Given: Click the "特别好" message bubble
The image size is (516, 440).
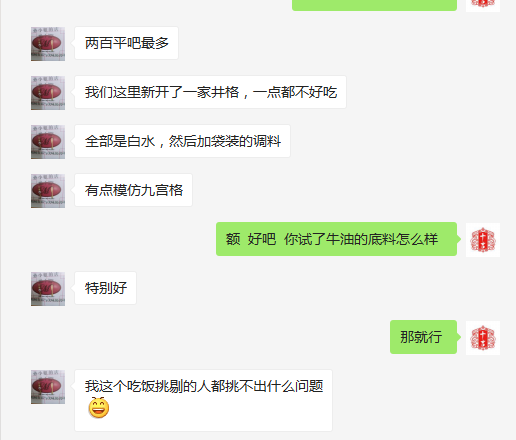Looking at the screenshot, I should [x=106, y=288].
